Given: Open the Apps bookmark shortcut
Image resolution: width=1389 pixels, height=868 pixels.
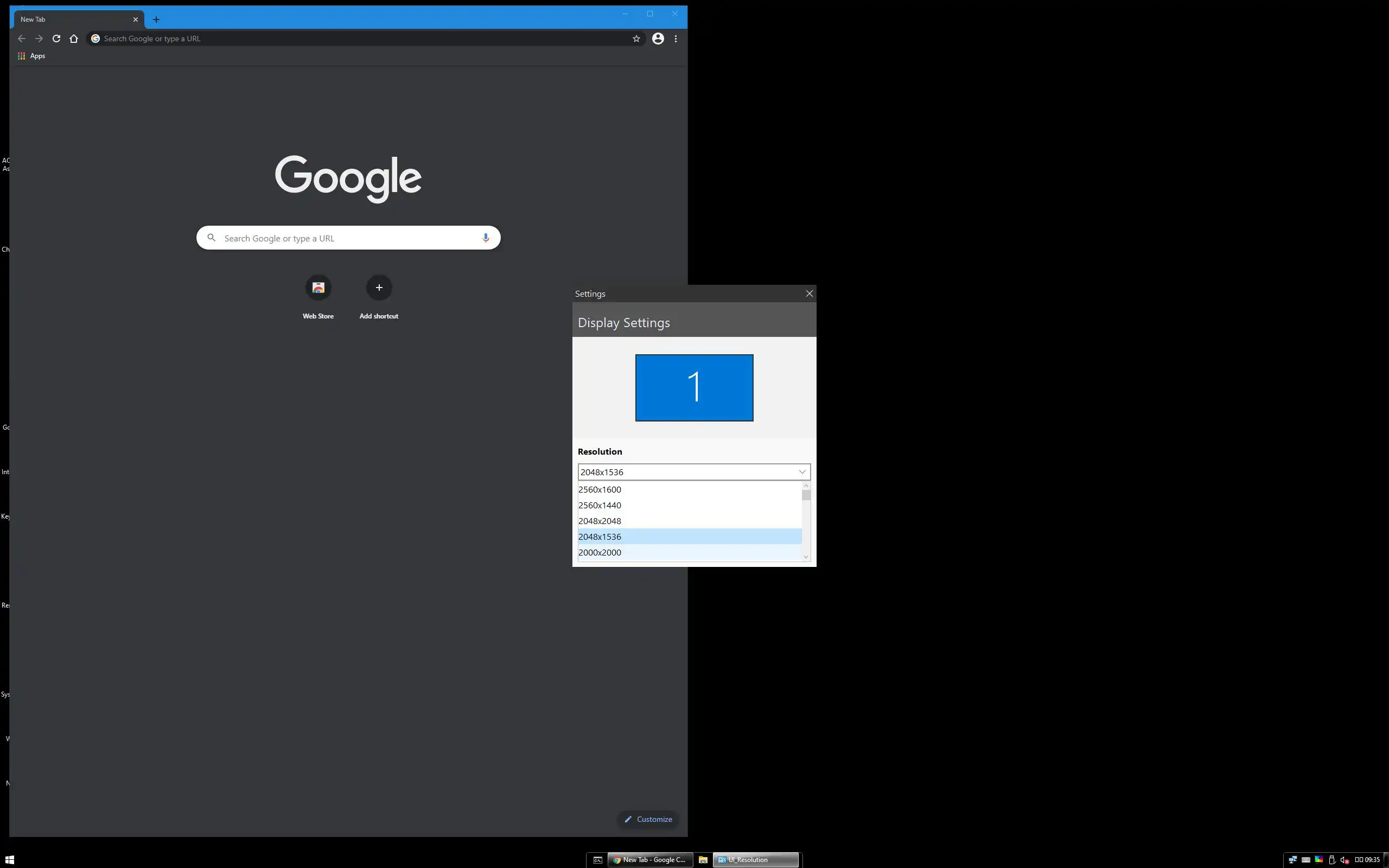Looking at the screenshot, I should click(31, 56).
